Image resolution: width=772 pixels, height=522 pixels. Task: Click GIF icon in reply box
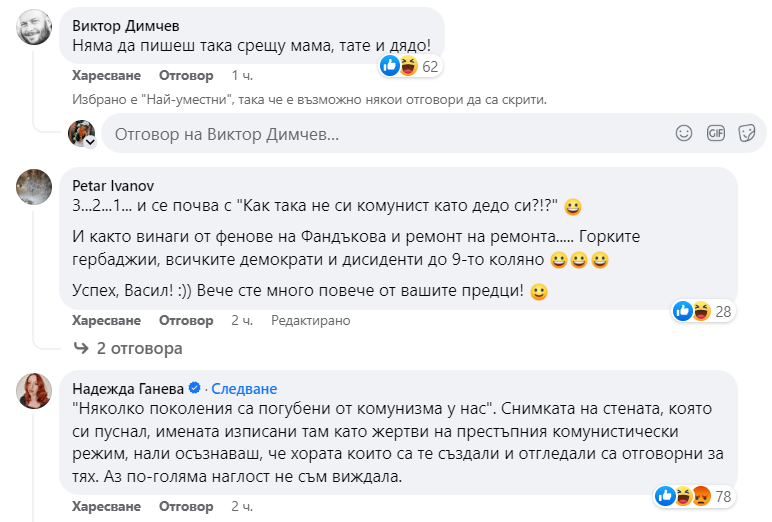point(715,133)
